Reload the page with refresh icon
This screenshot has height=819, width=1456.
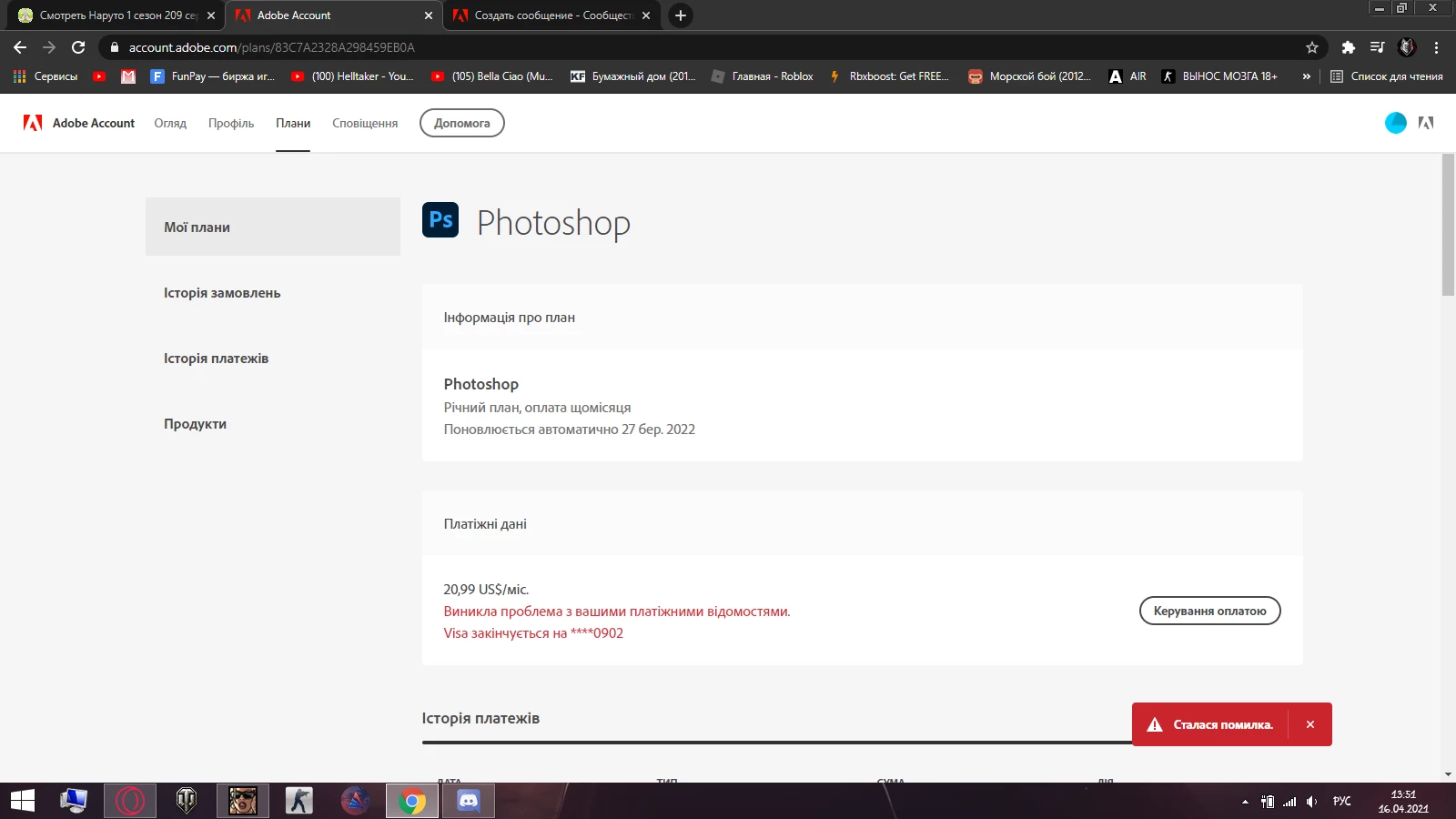(78, 47)
